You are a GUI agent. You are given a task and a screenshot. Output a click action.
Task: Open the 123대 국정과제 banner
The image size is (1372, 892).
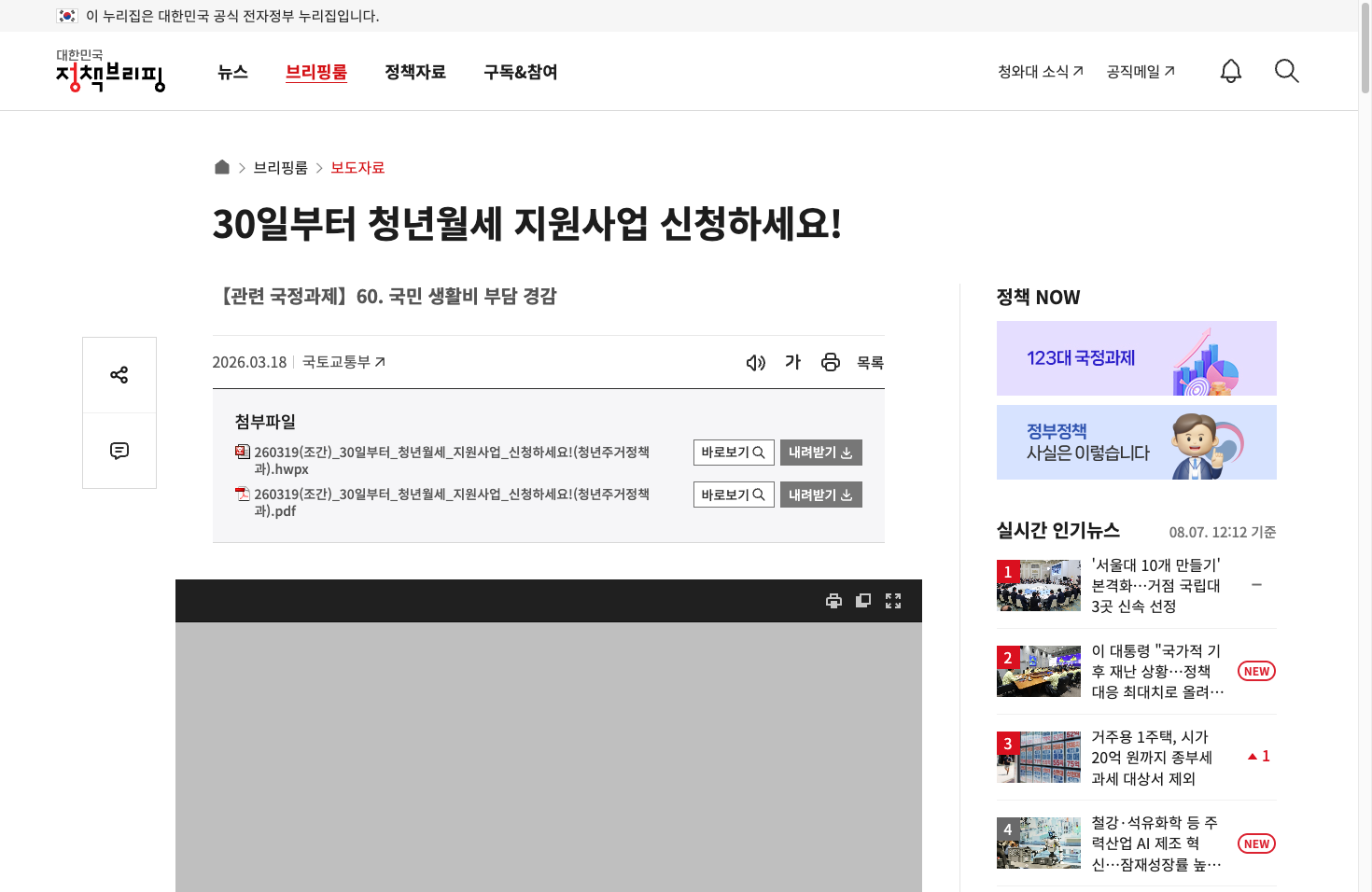[1137, 358]
